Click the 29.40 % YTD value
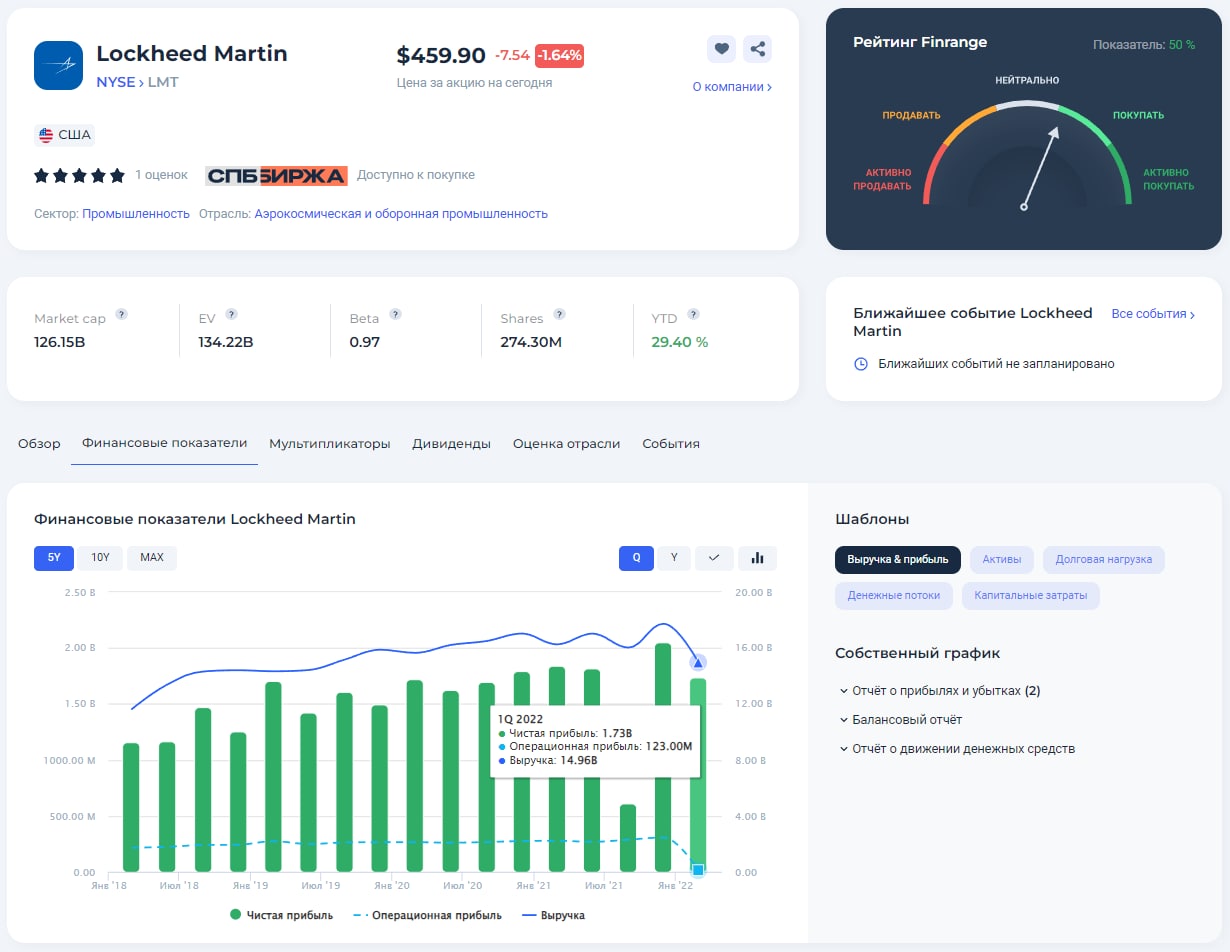1230x952 pixels. pyautogui.click(x=680, y=342)
